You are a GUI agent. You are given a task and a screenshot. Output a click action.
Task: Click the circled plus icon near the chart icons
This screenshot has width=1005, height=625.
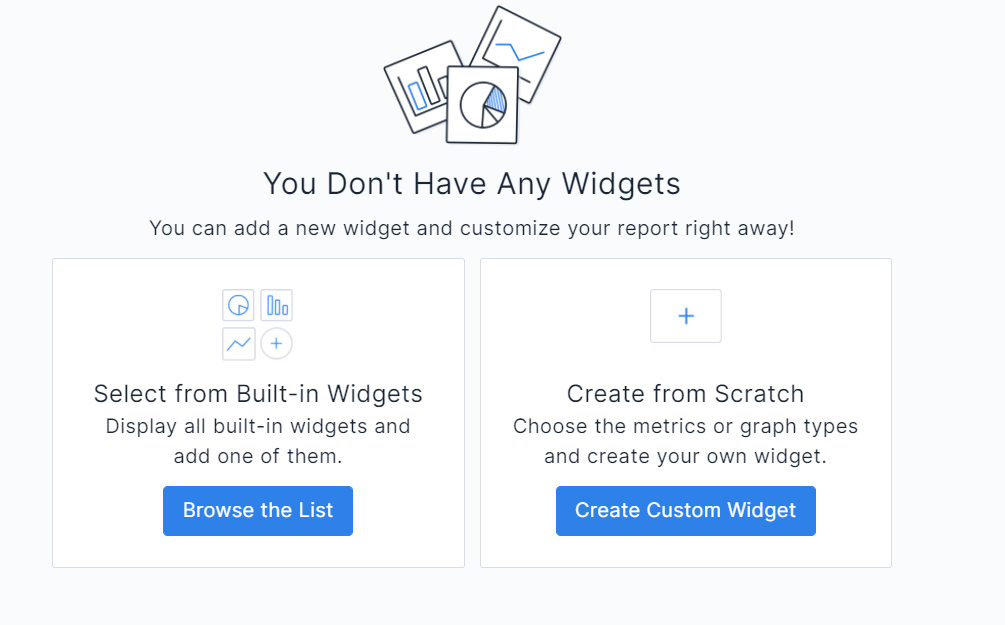[276, 343]
